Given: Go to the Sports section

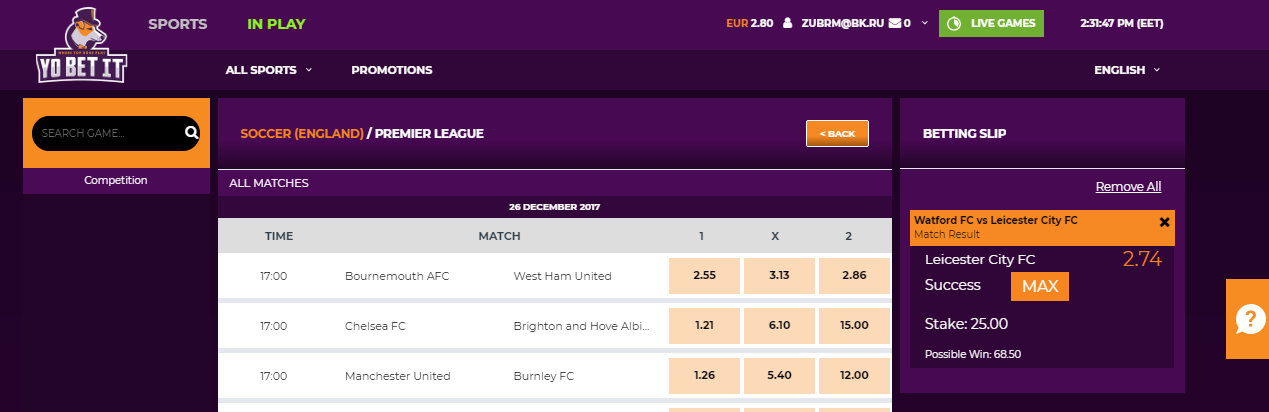Looking at the screenshot, I should pos(177,24).
